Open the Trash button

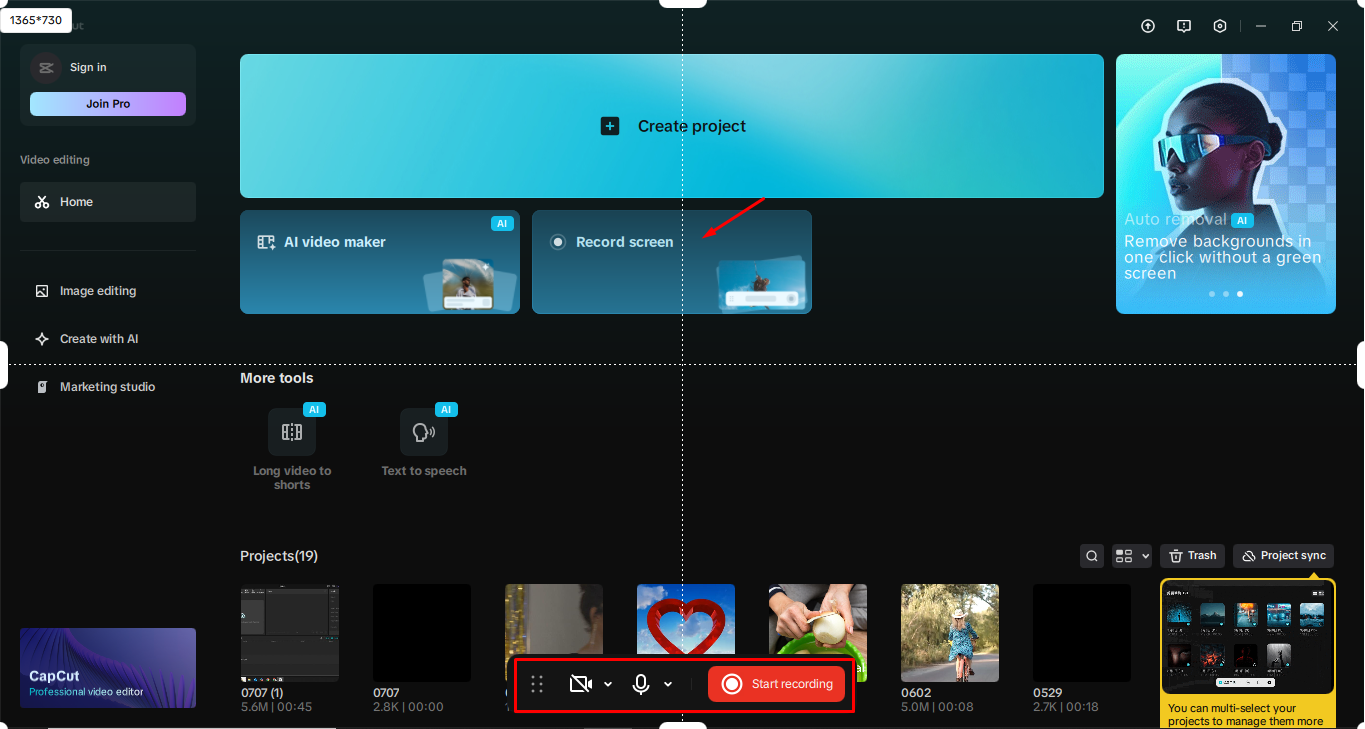pyautogui.click(x=1193, y=556)
